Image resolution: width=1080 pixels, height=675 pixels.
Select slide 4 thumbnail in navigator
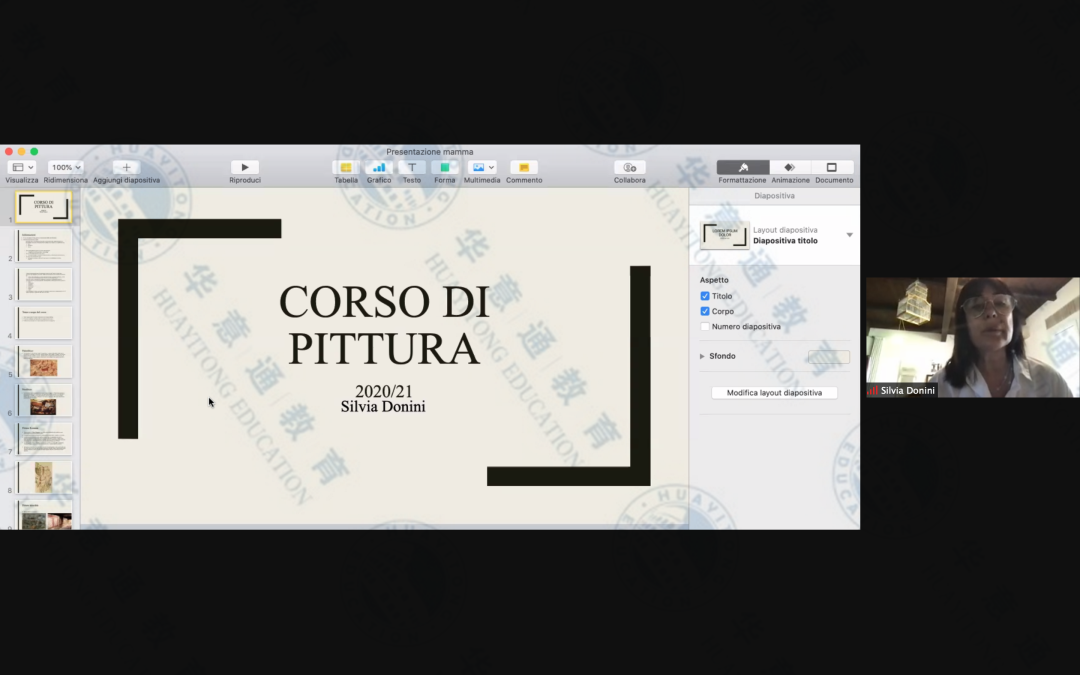pyautogui.click(x=45, y=323)
